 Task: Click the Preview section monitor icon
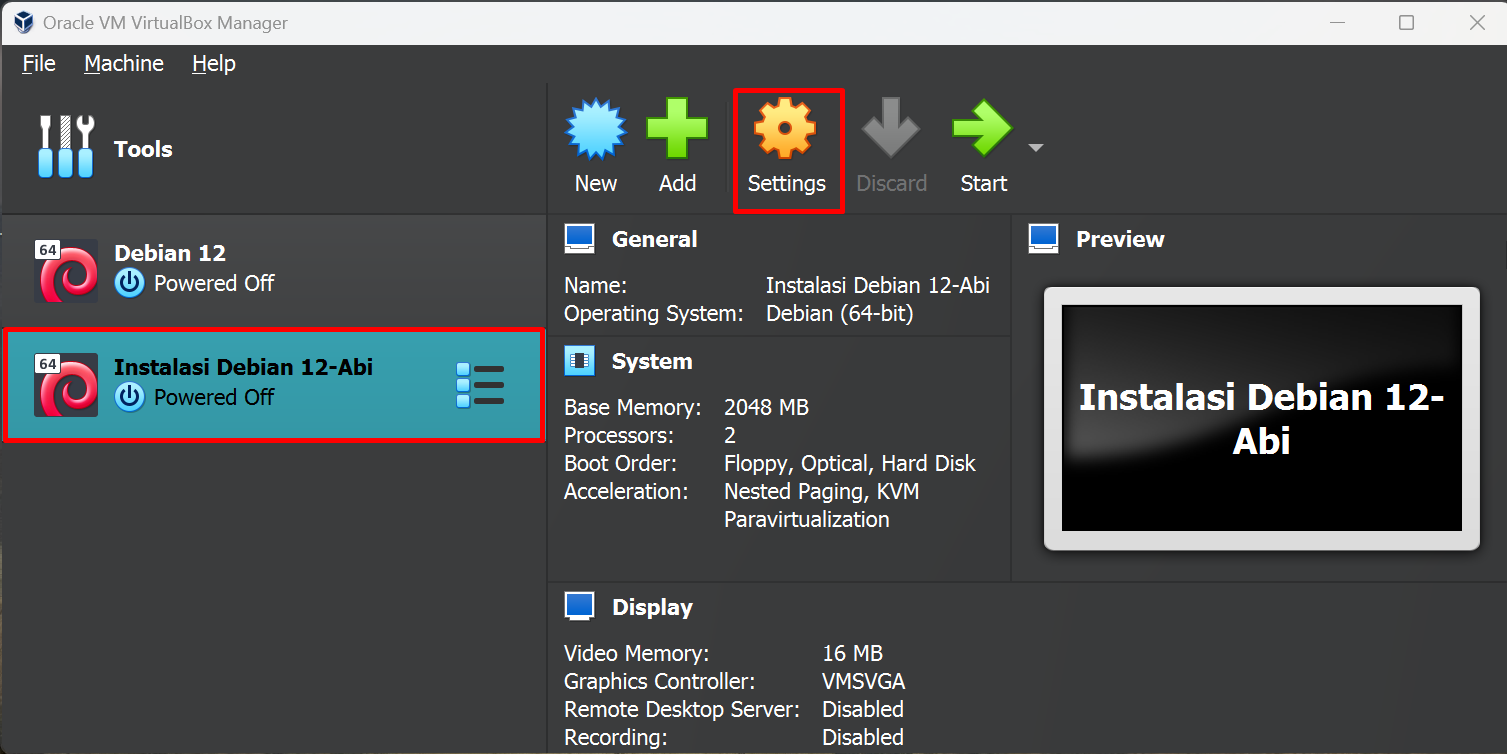(1043, 239)
